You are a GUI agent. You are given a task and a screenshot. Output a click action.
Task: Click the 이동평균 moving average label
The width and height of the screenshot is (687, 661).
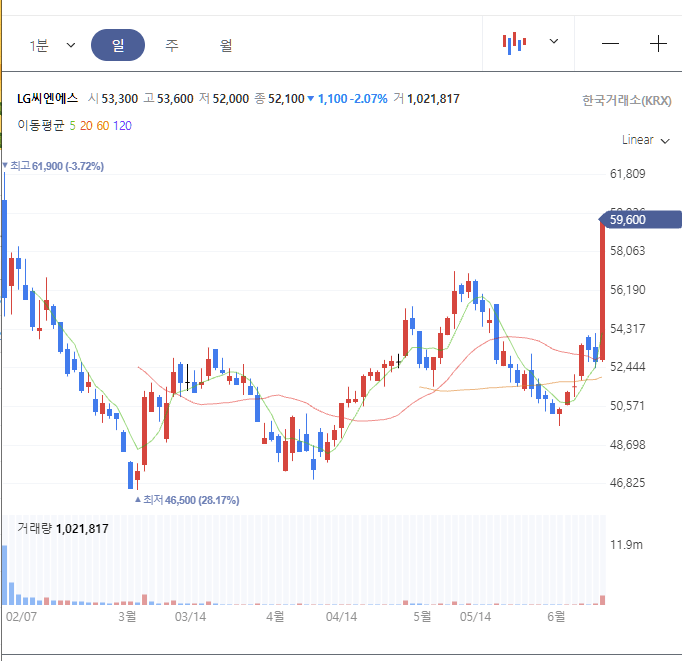point(41,125)
